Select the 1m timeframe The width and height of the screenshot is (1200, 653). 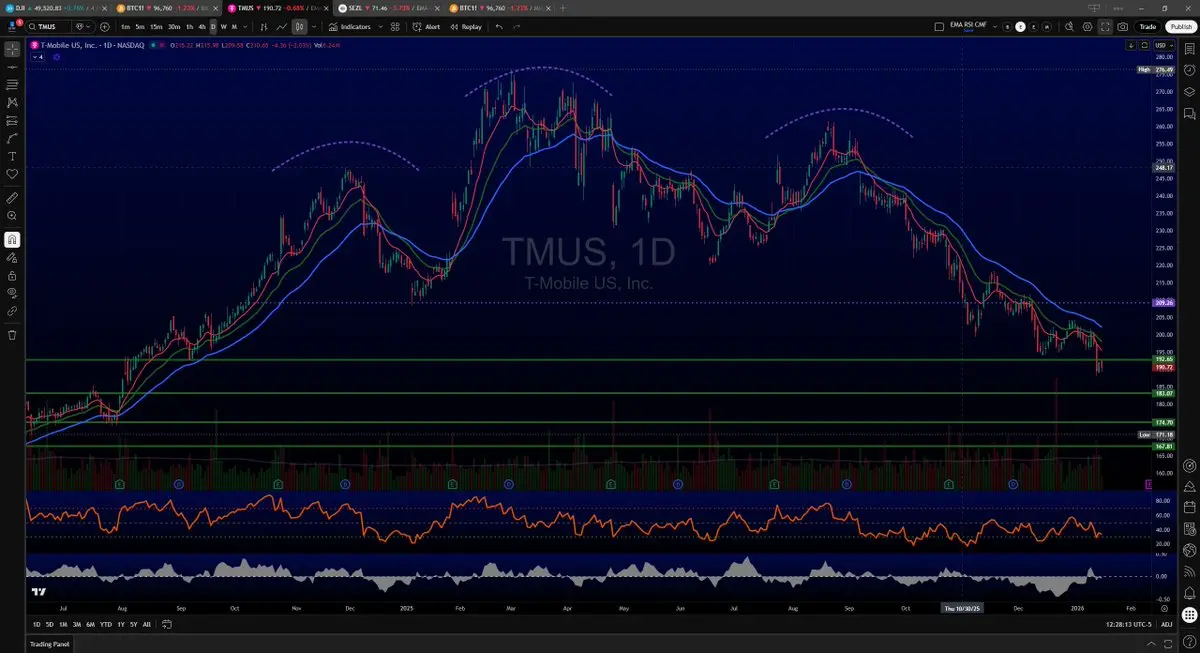126,26
